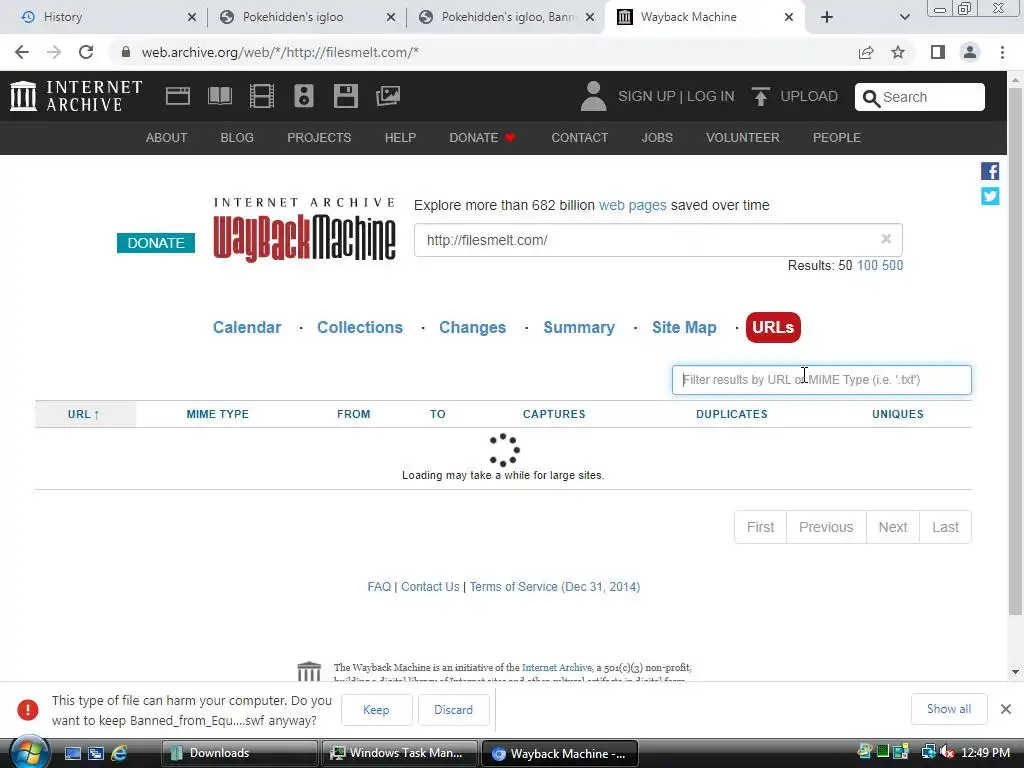Sort by CAPTURES column header
This screenshot has height=768, width=1024.
click(x=554, y=414)
